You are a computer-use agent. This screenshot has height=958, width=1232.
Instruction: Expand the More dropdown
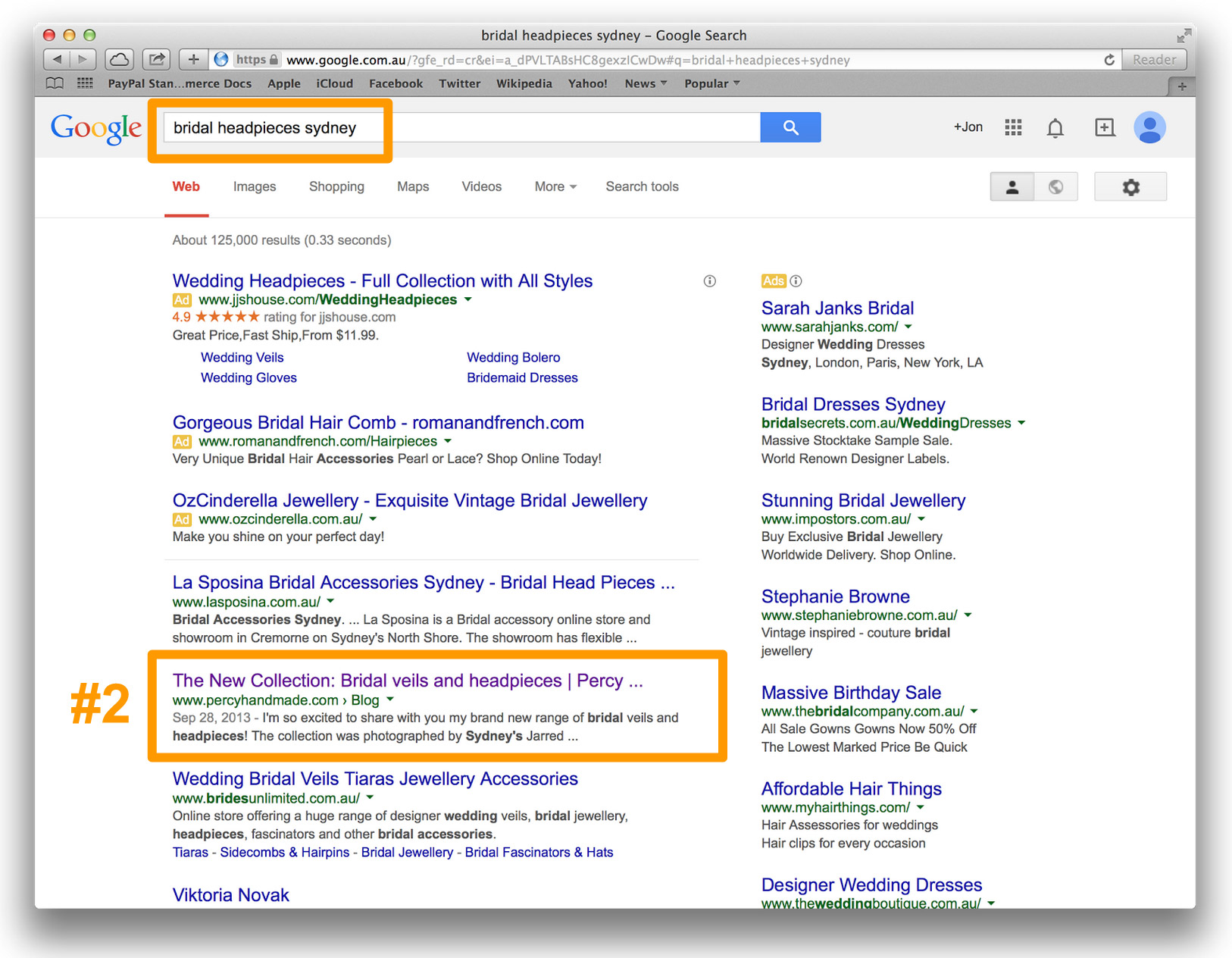pos(555,186)
